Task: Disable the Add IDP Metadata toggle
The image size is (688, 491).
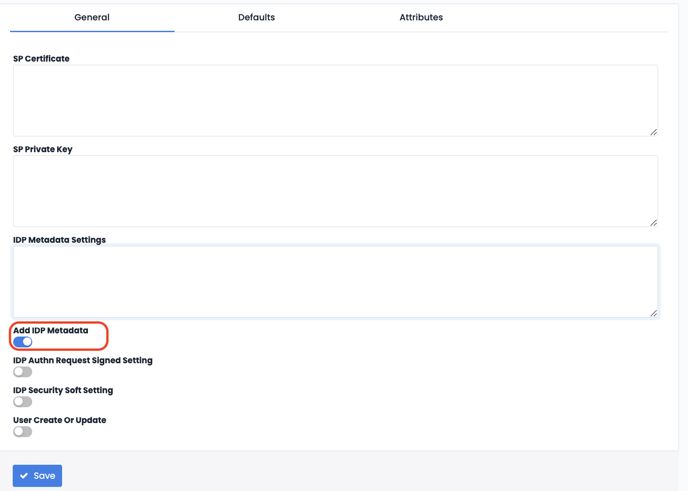Action: click(x=23, y=342)
